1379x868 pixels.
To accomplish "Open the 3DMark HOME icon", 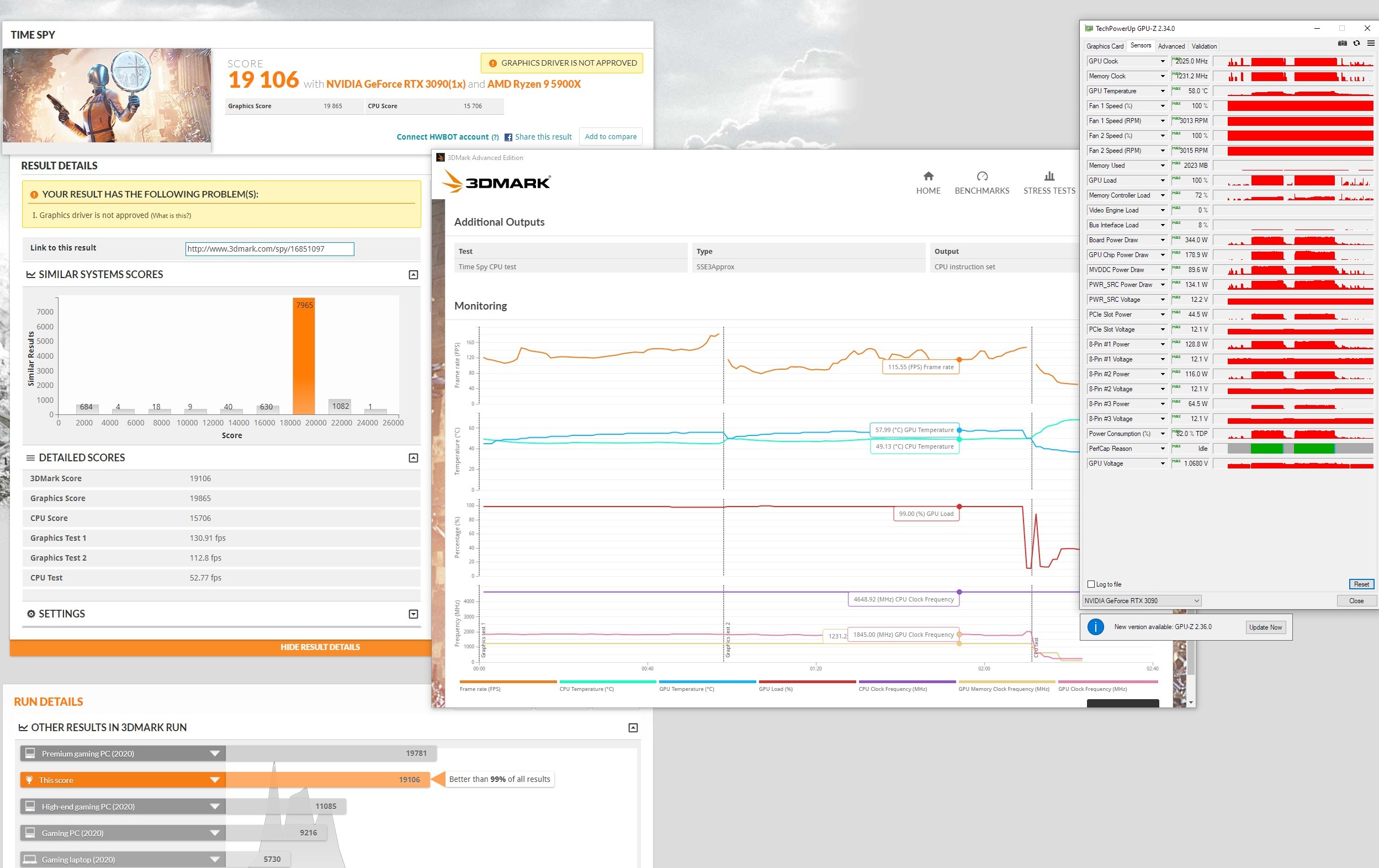I will tap(929, 177).
